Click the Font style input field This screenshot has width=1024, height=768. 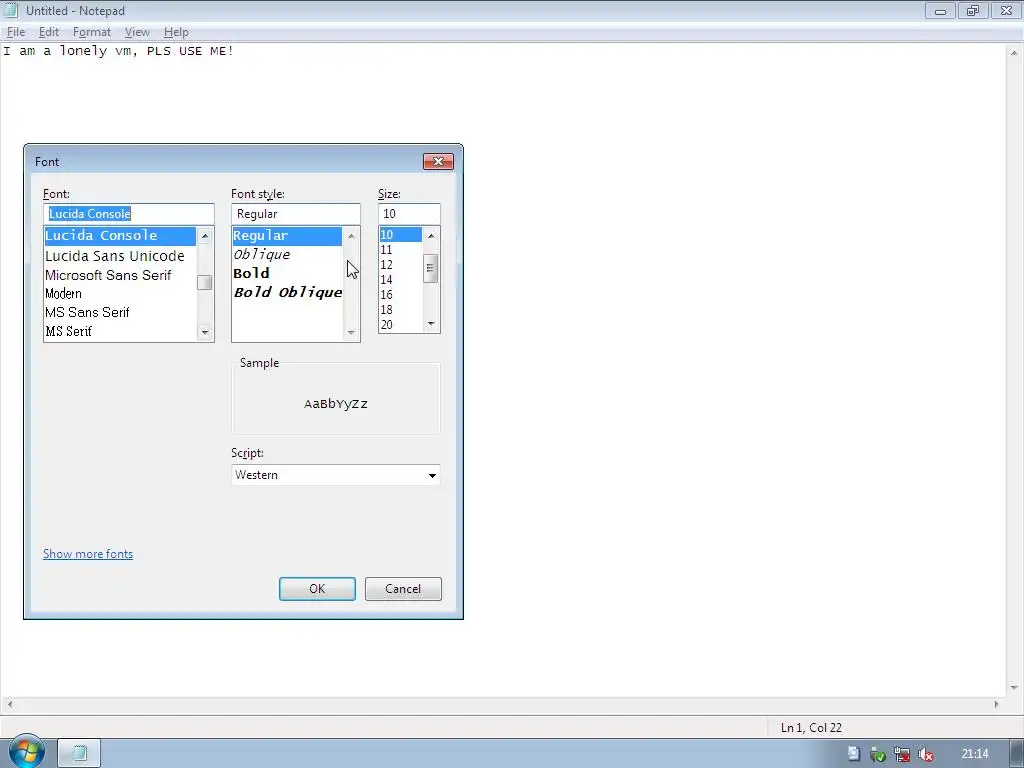point(296,214)
